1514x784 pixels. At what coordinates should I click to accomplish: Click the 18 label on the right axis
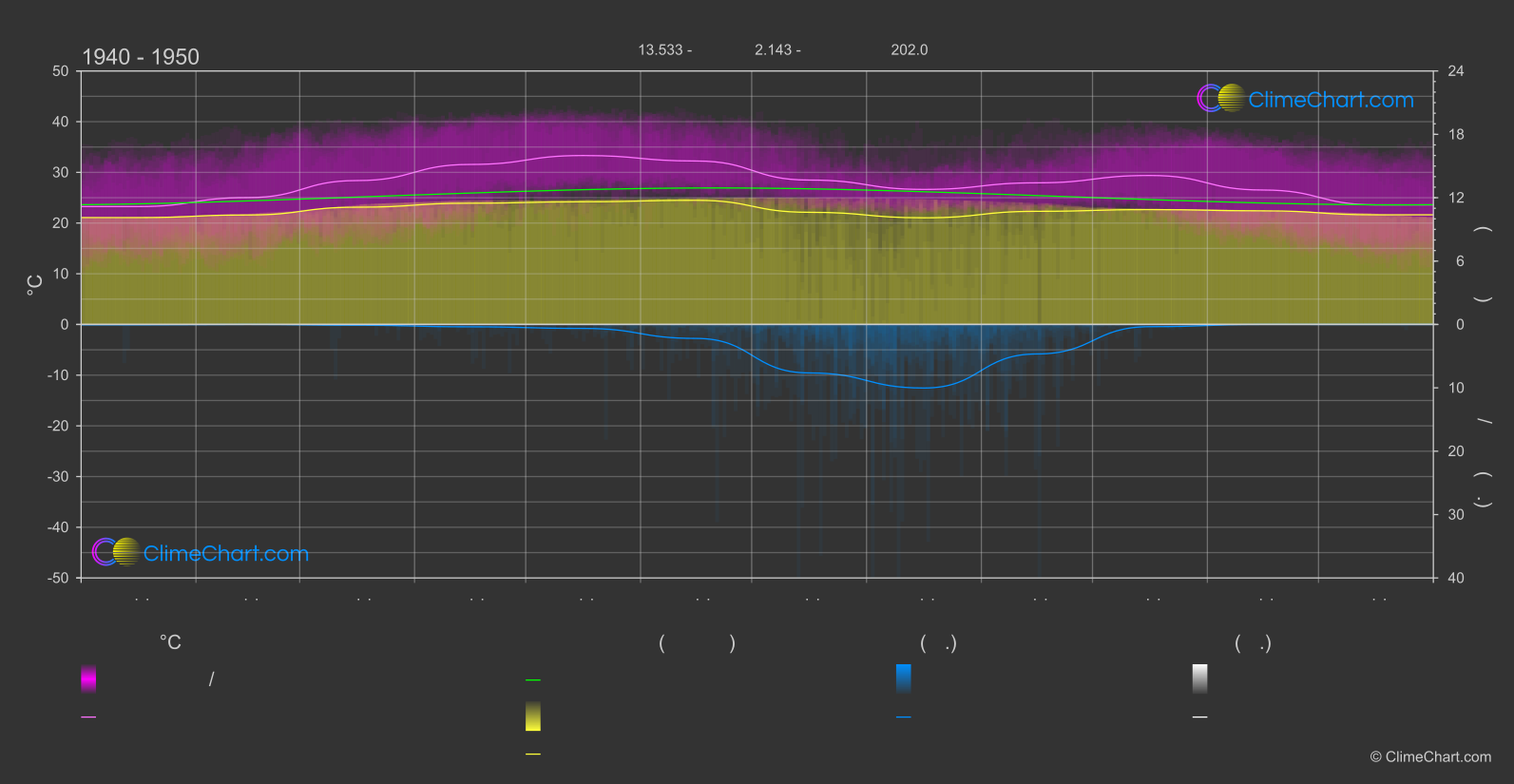click(1456, 135)
